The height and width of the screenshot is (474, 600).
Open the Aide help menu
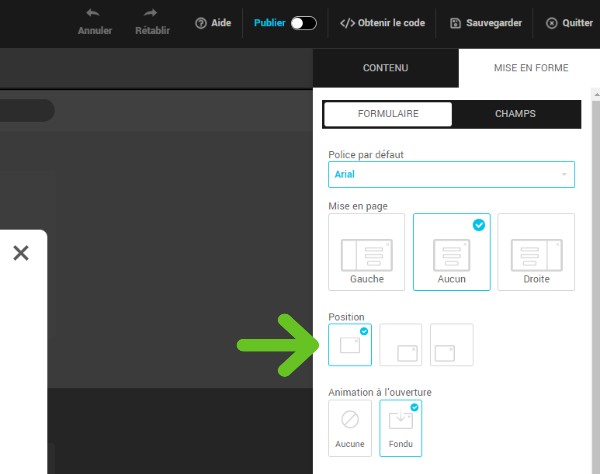tap(213, 23)
